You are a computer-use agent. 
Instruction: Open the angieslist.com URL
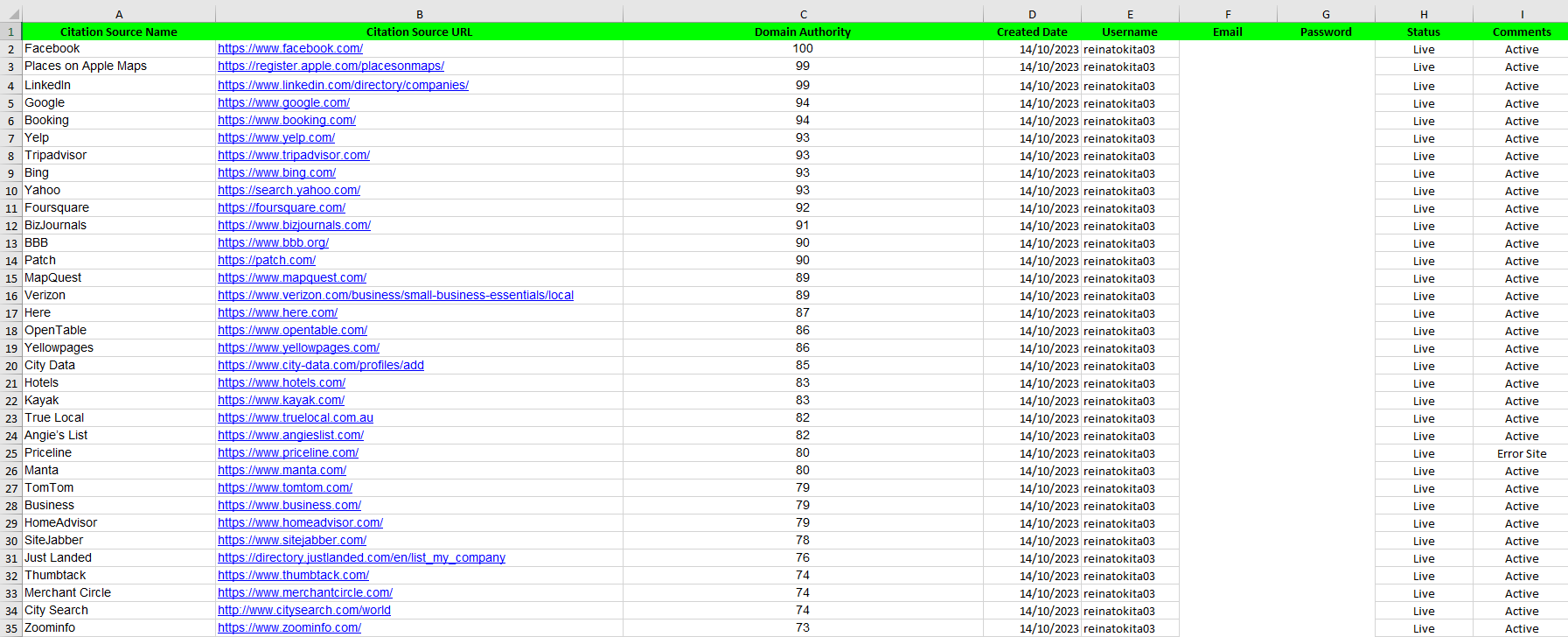290,436
